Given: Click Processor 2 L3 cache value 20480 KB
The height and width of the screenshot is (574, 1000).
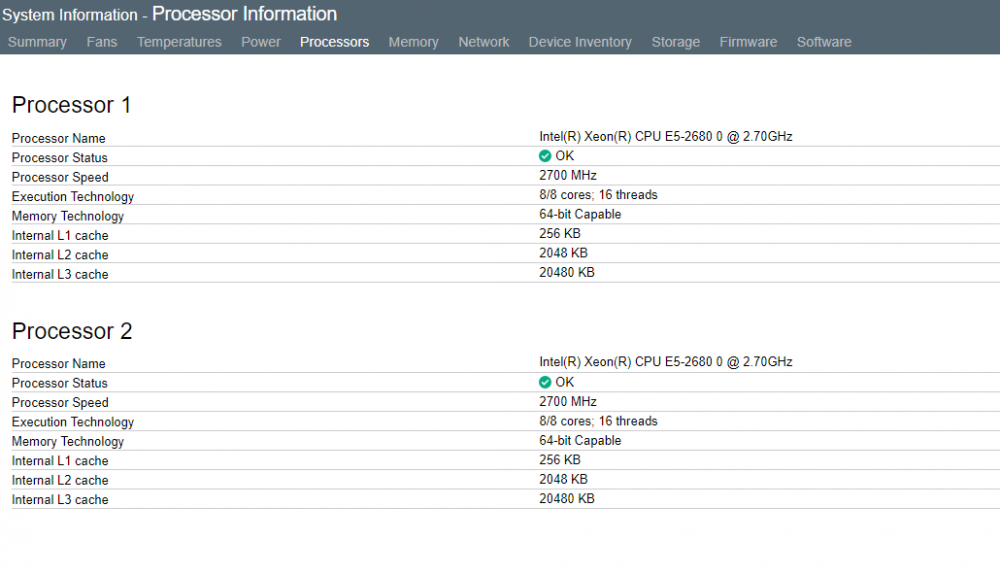Looking at the screenshot, I should 566,499.
